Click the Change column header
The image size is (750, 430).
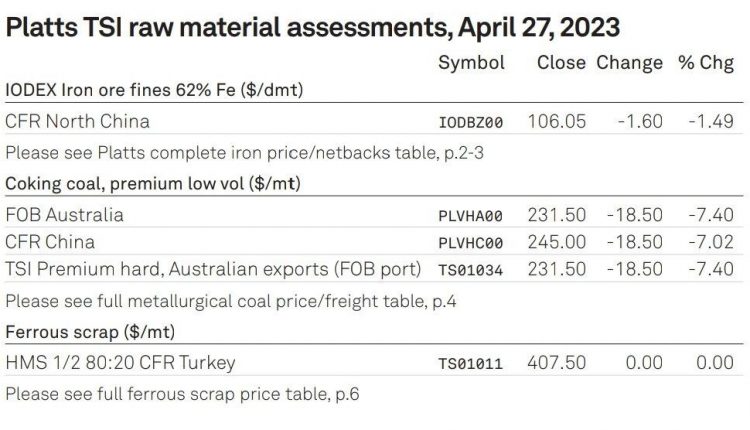click(629, 63)
